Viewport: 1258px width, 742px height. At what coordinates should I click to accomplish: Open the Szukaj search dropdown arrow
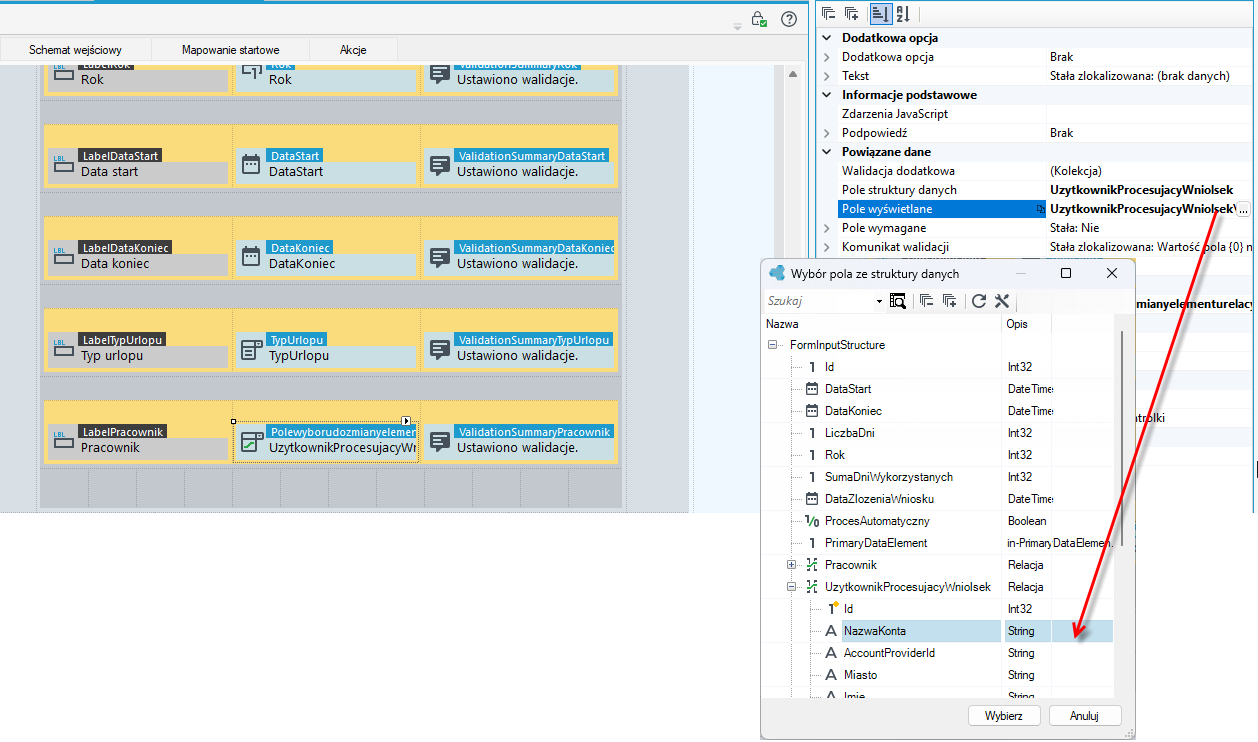pos(880,301)
